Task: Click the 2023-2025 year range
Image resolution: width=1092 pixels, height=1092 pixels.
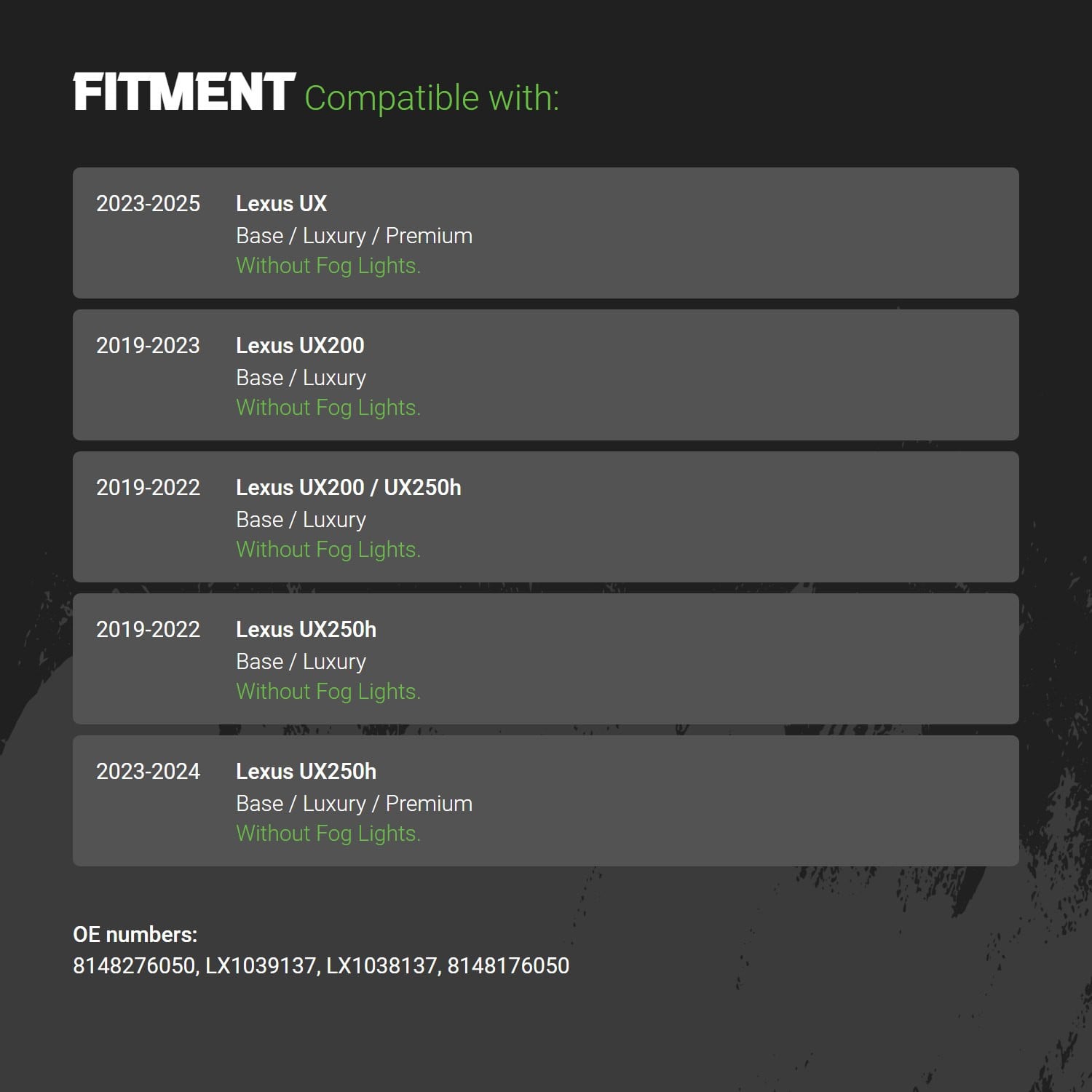Action: pos(148,203)
